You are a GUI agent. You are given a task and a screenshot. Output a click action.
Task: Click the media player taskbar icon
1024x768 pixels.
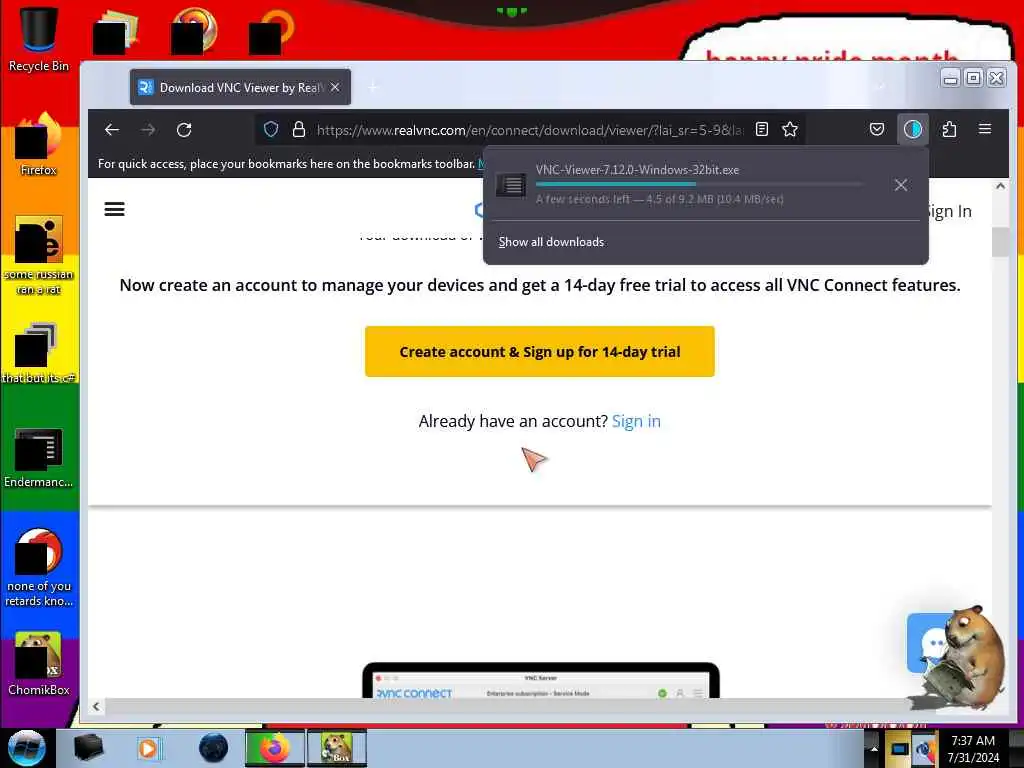click(x=148, y=748)
